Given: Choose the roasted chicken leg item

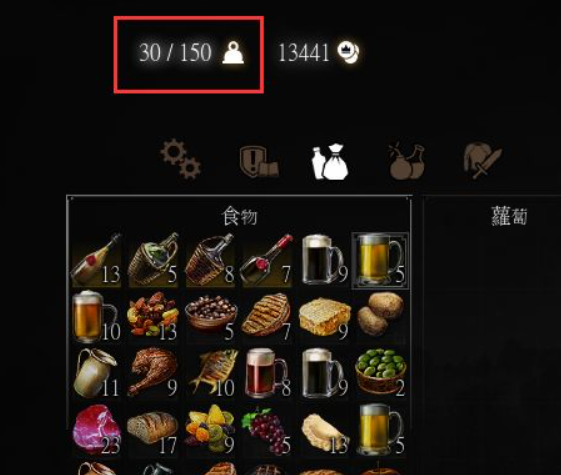Looking at the screenshot, I should (x=153, y=372).
